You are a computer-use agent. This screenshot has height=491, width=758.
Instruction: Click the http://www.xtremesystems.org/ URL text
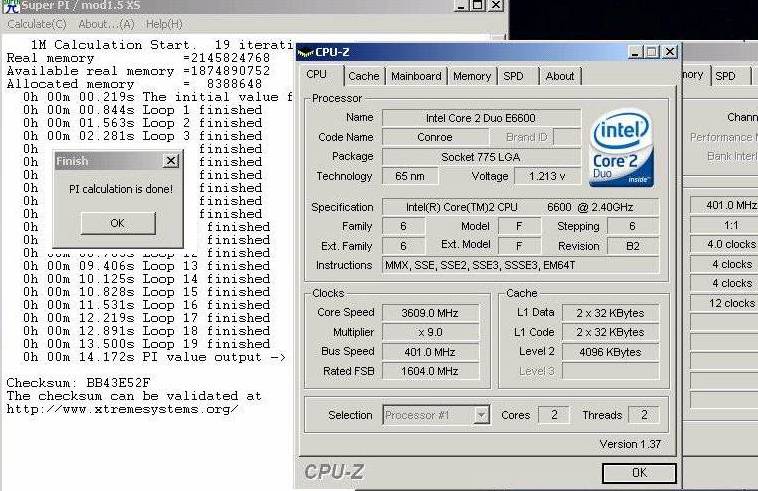(x=122, y=409)
